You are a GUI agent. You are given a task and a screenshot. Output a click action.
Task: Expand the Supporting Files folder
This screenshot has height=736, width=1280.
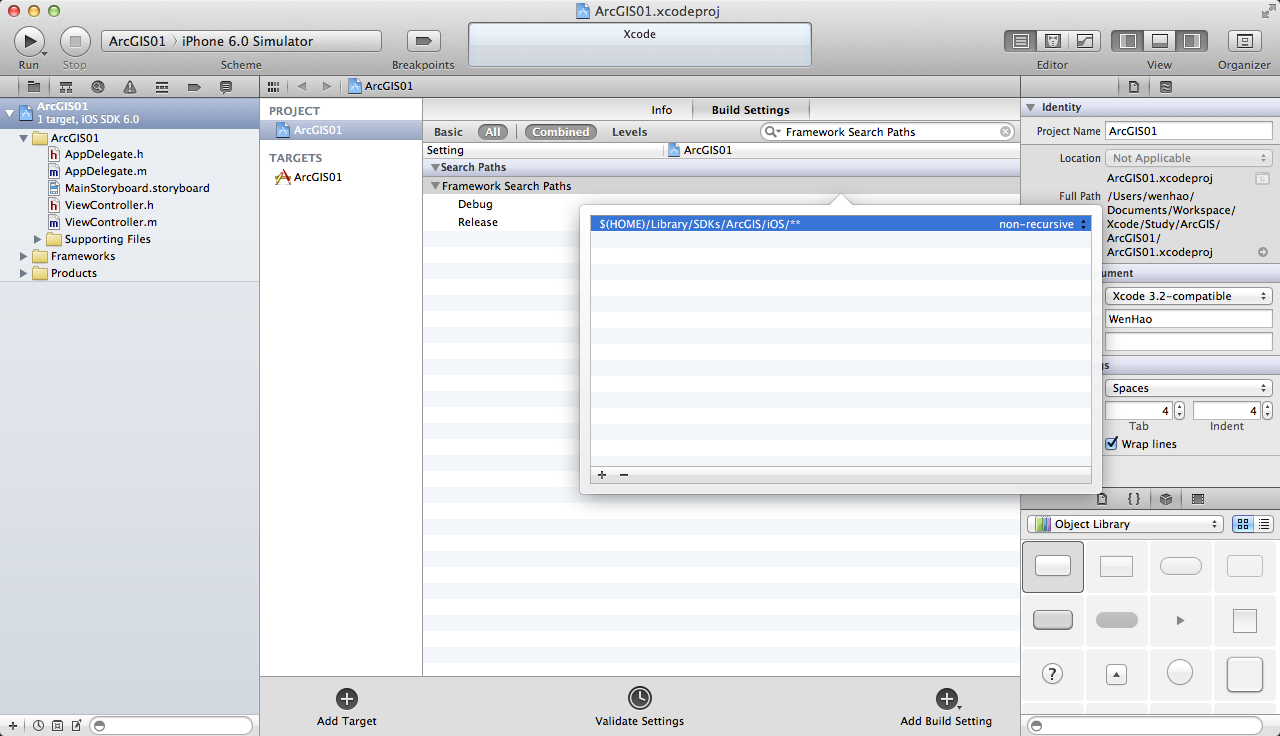(x=39, y=239)
